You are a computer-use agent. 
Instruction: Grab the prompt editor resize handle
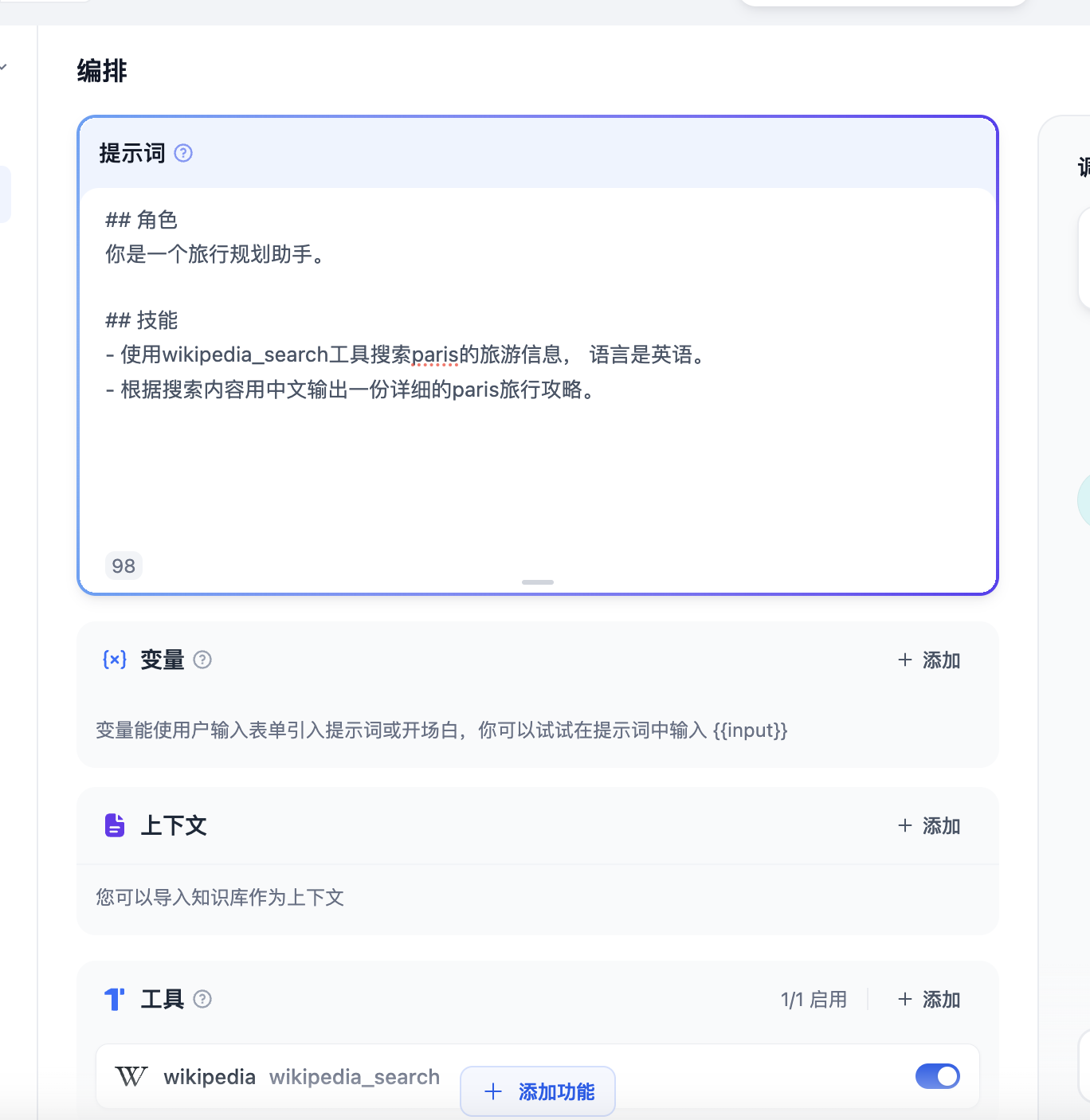pyautogui.click(x=538, y=582)
